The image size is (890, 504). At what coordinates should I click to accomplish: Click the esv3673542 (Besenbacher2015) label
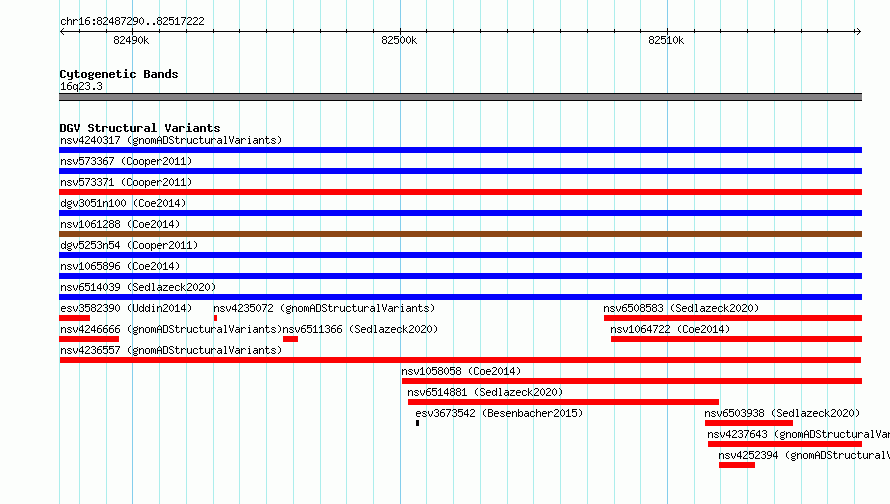[499, 413]
